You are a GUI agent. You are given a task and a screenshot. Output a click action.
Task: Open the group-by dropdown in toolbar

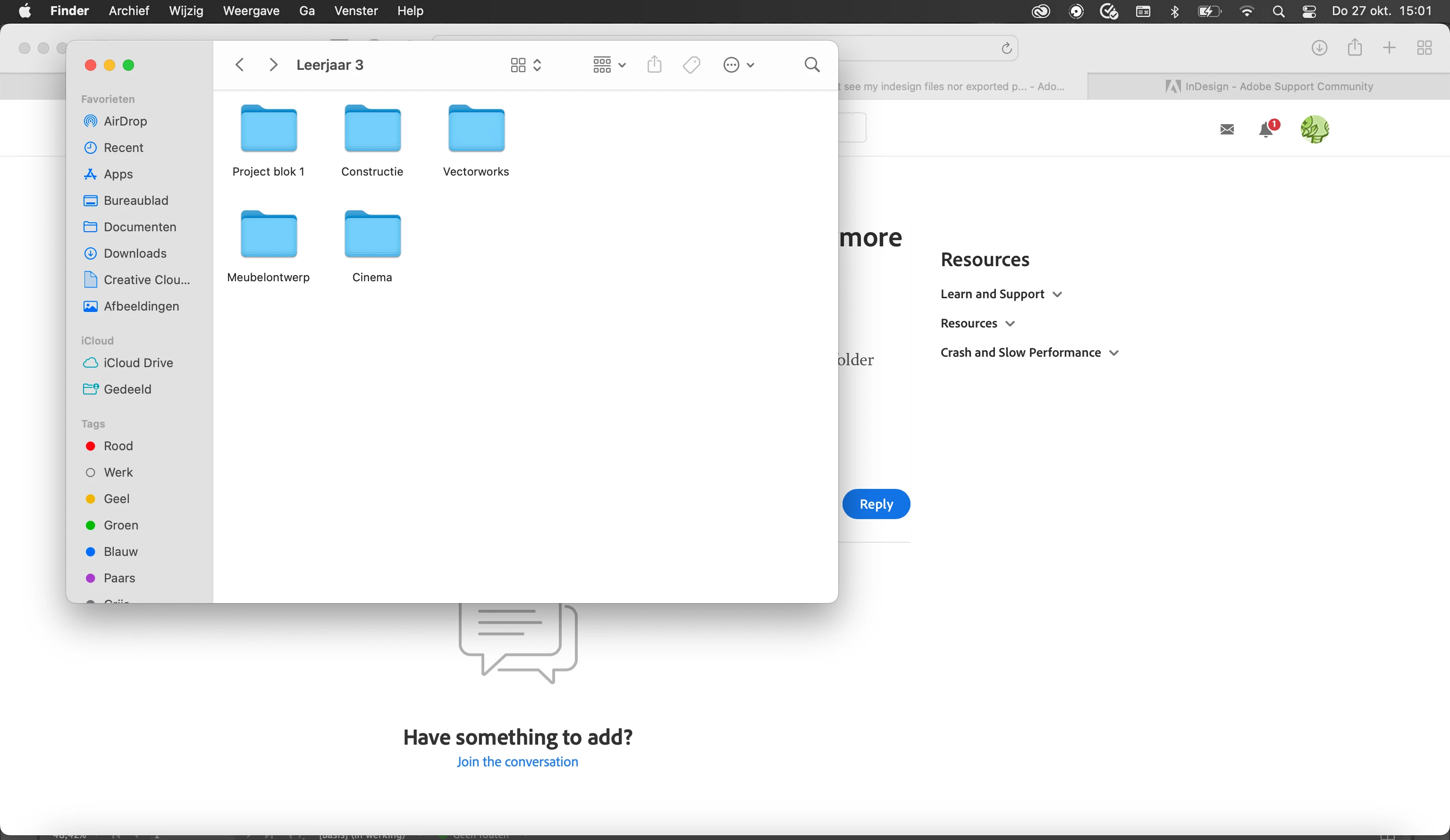tap(609, 65)
